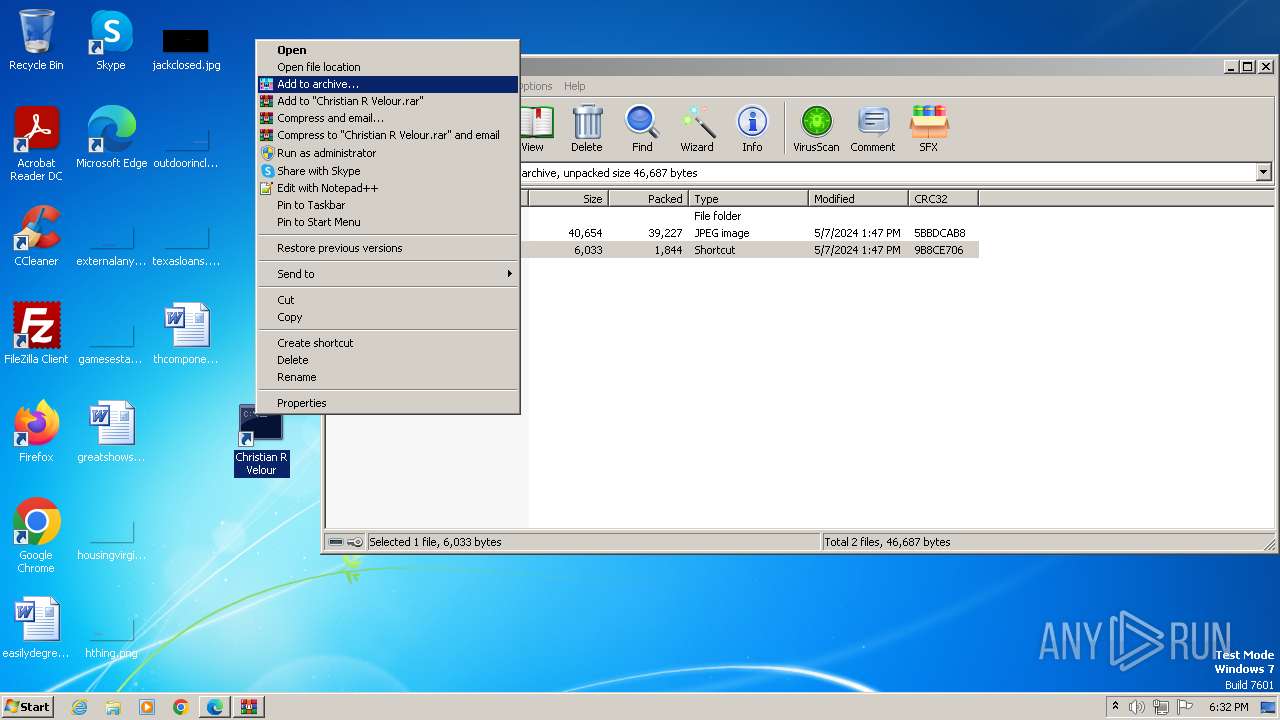Screen dimensions: 1280x720
Task: Select Create shortcut
Action: click(x=387, y=343)
